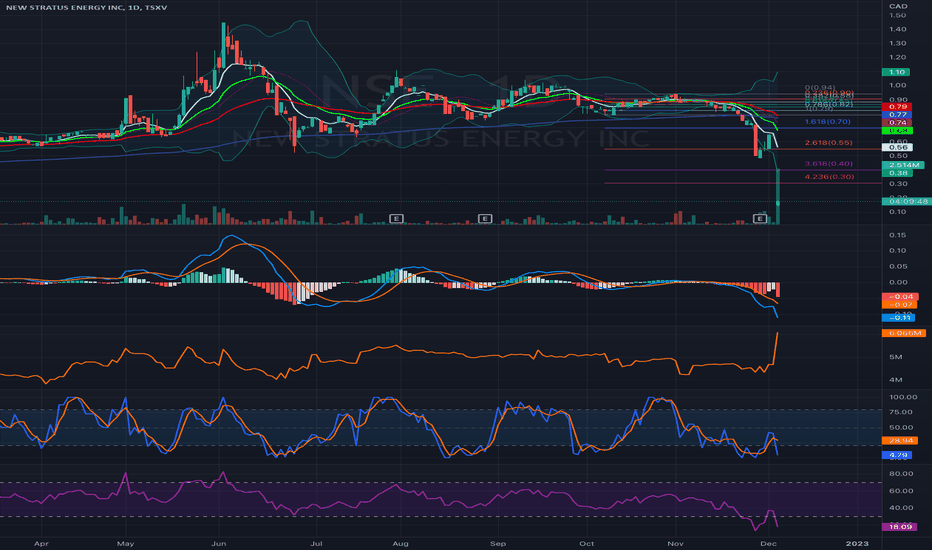The image size is (932, 550).
Task: Click the Sep label on the time axis
Action: tap(498, 543)
